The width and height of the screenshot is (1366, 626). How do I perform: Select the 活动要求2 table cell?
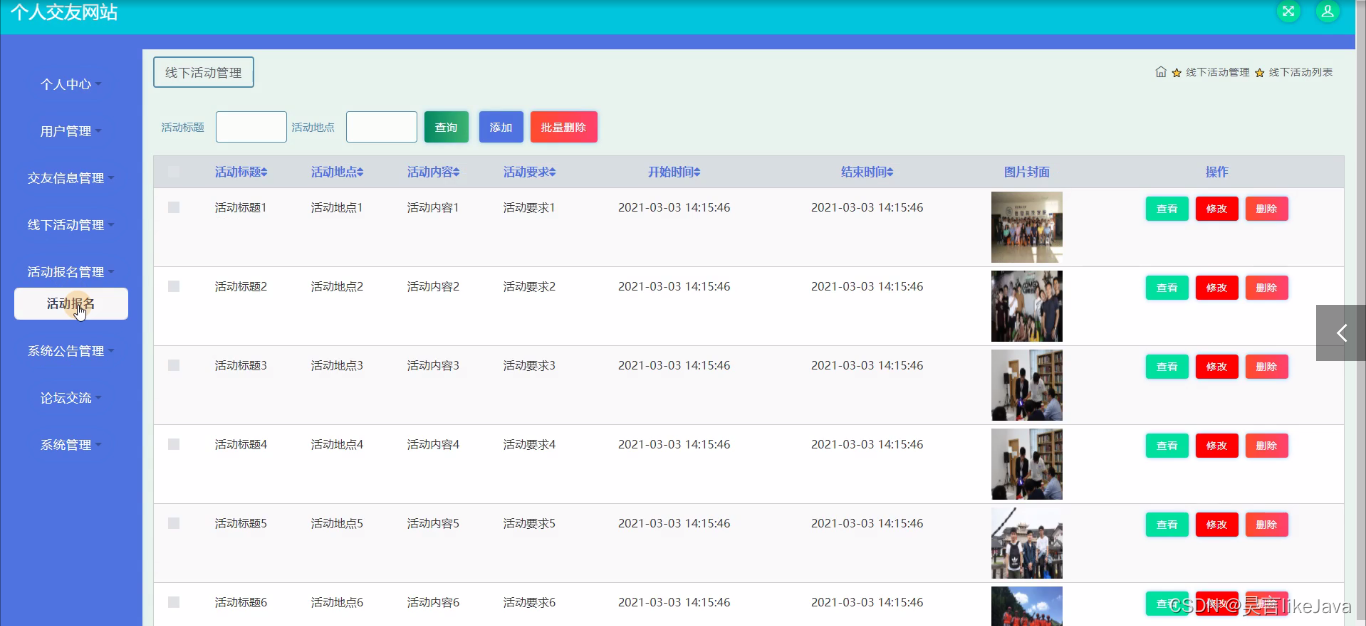coord(529,286)
